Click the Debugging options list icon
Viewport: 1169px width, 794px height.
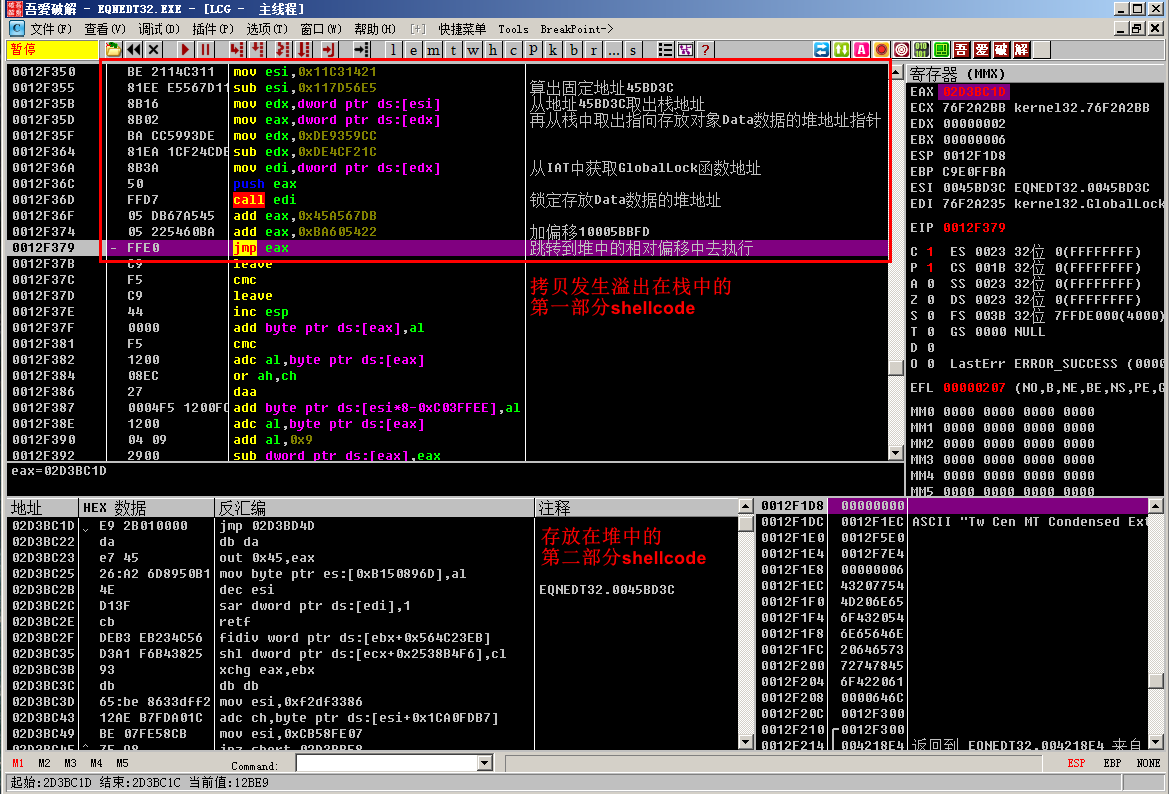[x=665, y=50]
